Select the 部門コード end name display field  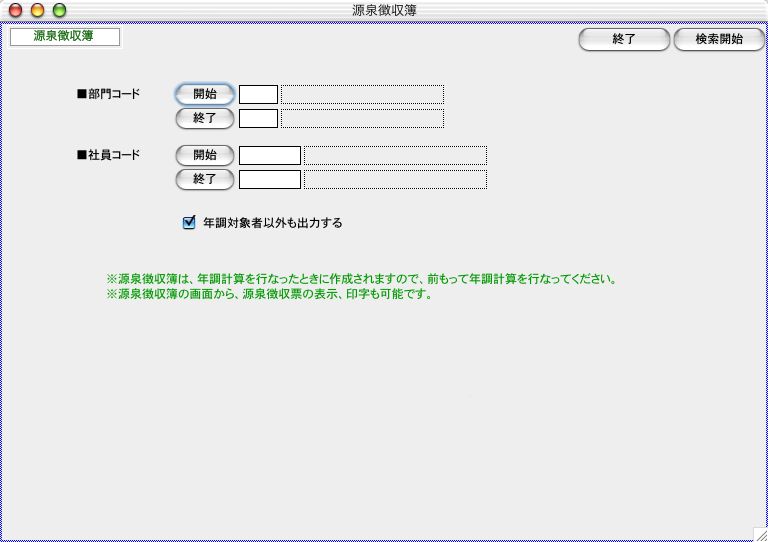tap(362, 119)
